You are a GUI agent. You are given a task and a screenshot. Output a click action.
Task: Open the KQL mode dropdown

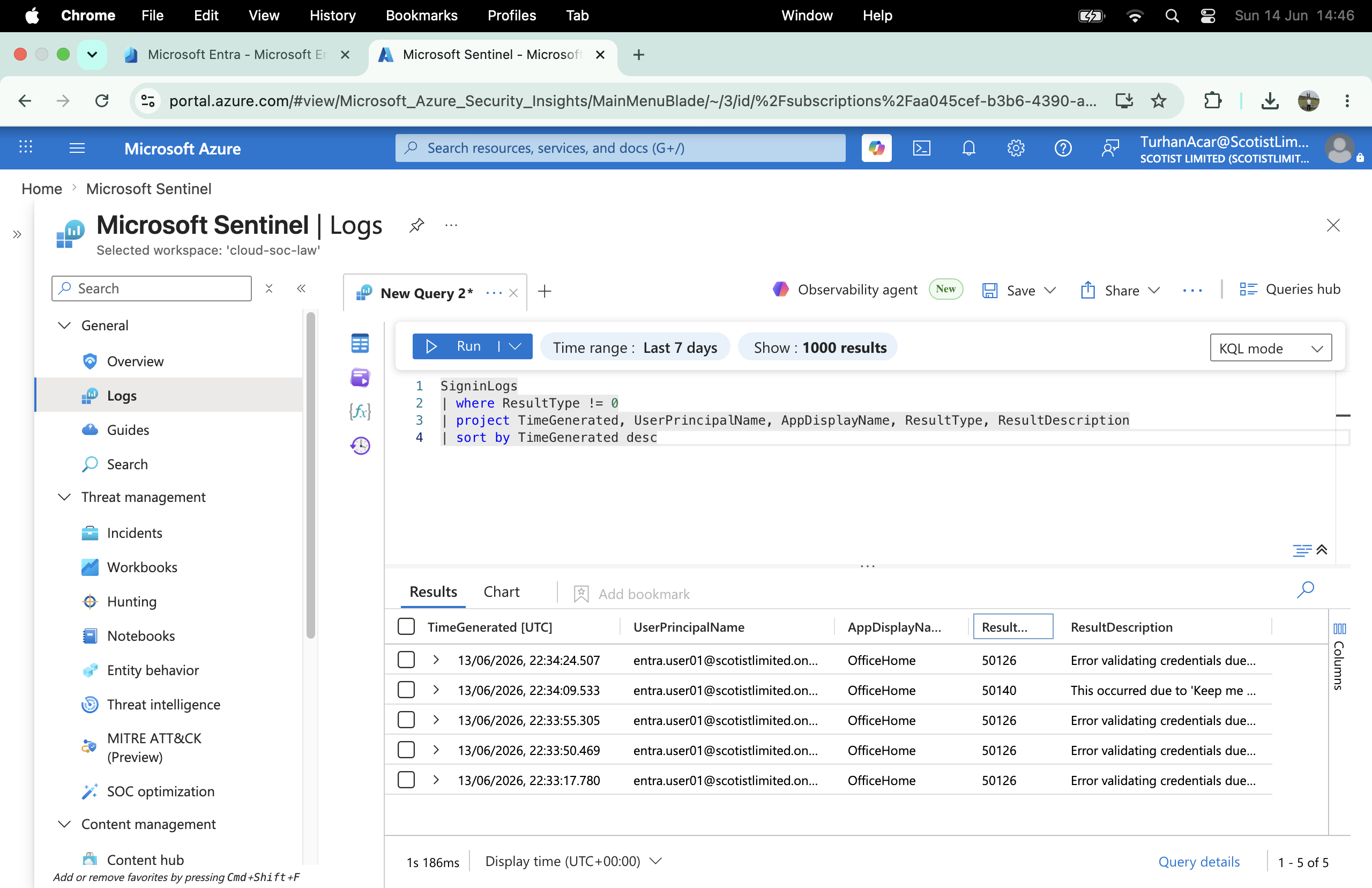click(x=1271, y=347)
